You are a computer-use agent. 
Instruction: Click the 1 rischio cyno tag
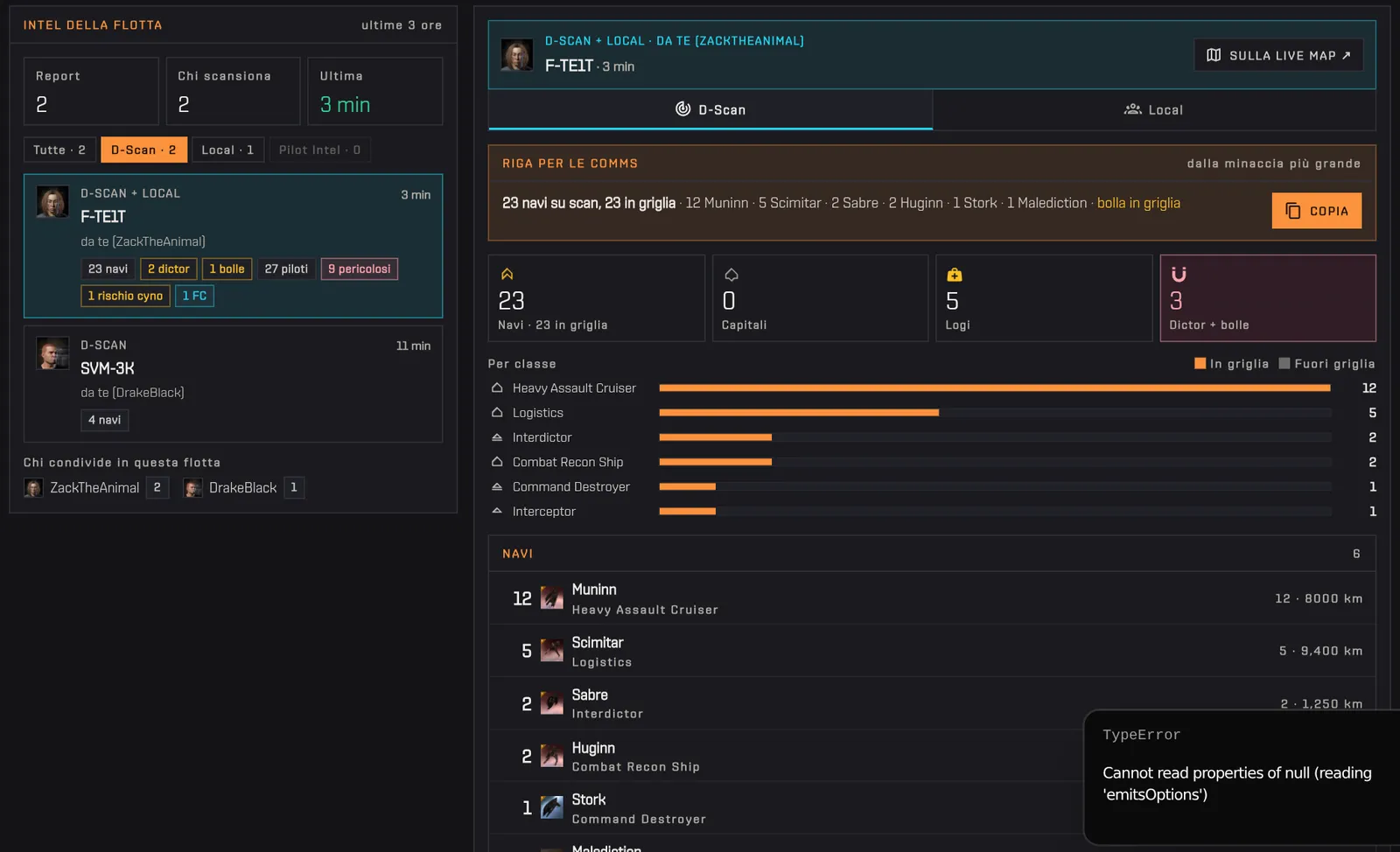point(125,296)
